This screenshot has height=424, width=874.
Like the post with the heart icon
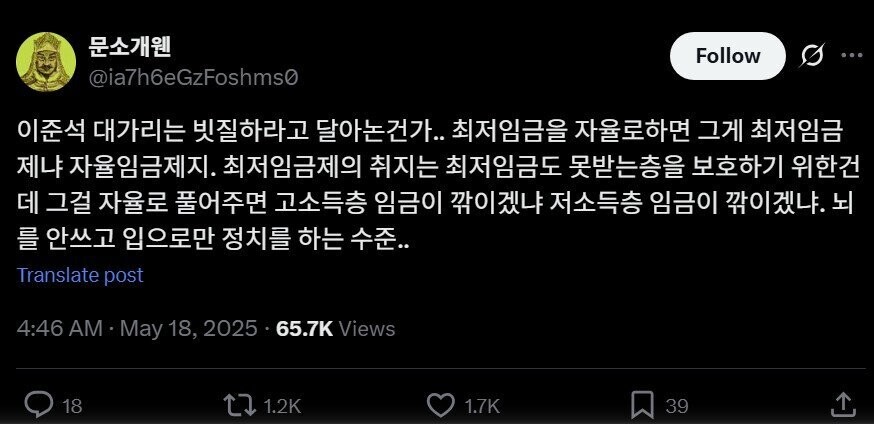pyautogui.click(x=440, y=405)
